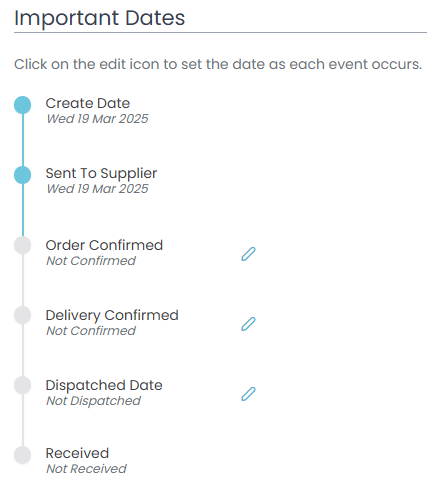This screenshot has height=481, width=433.
Task: Click the grey Delivery Confirmed timeline dot
Action: pyautogui.click(x=23, y=315)
